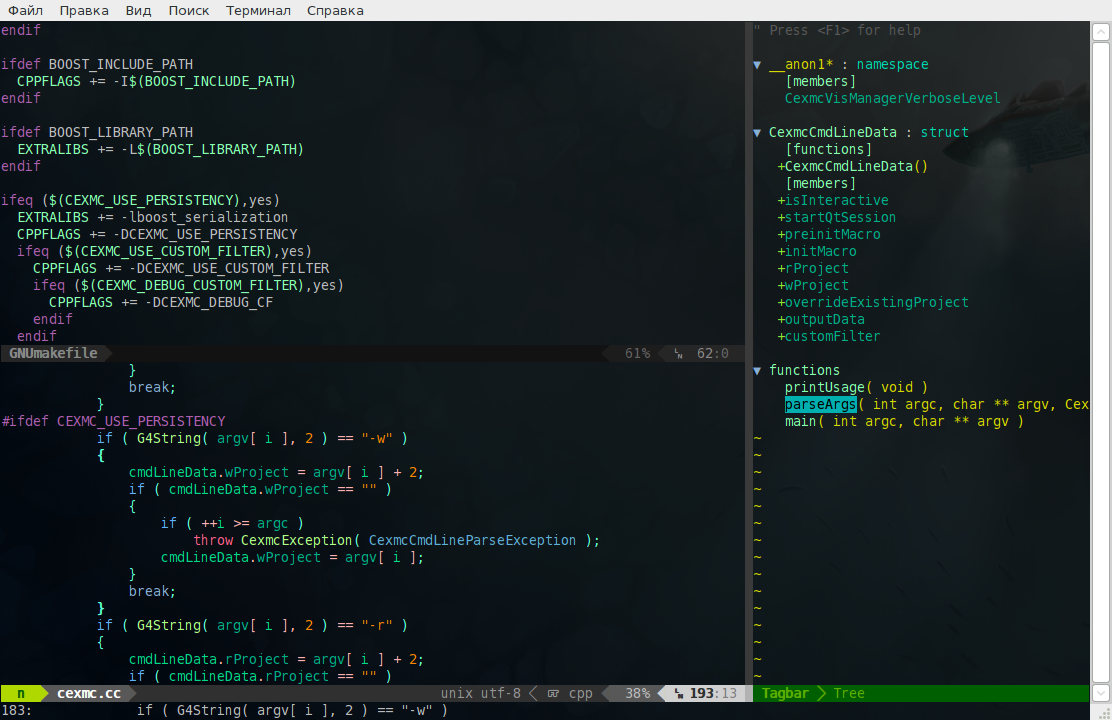The height and width of the screenshot is (720, 1112).
Task: Click the terminal scrollbar down arrow
Action: pyautogui.click(x=1101, y=692)
